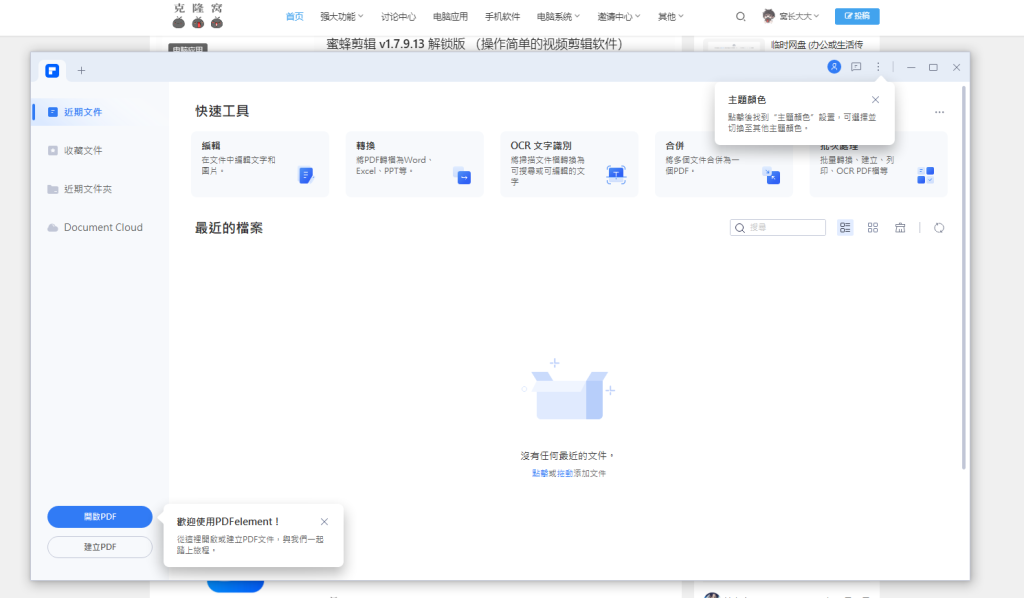
Task: Open the vertical dots settings menu
Action: 878,67
